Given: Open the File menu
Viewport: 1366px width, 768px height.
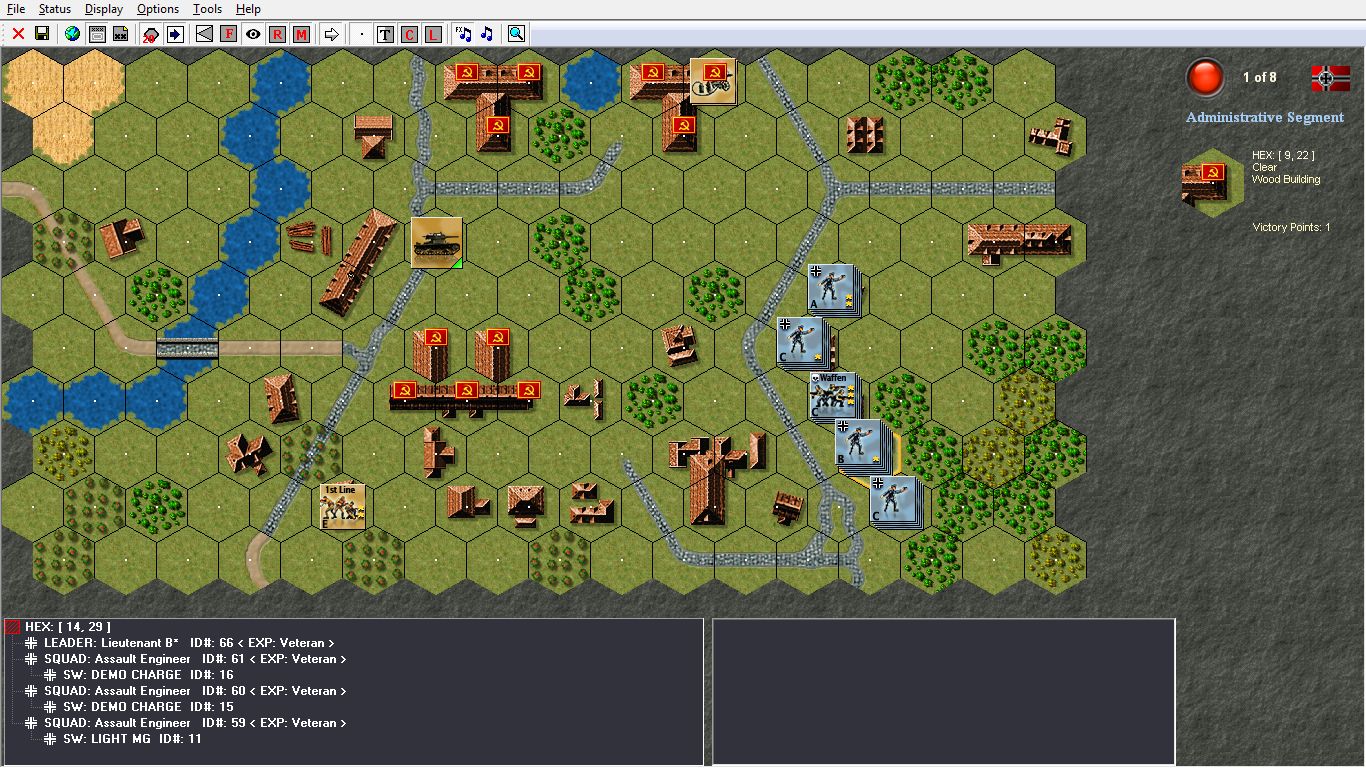Looking at the screenshot, I should [16, 9].
